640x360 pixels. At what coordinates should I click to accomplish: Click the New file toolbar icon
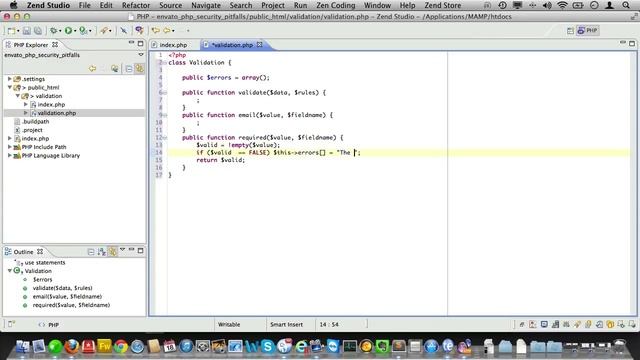11,31
